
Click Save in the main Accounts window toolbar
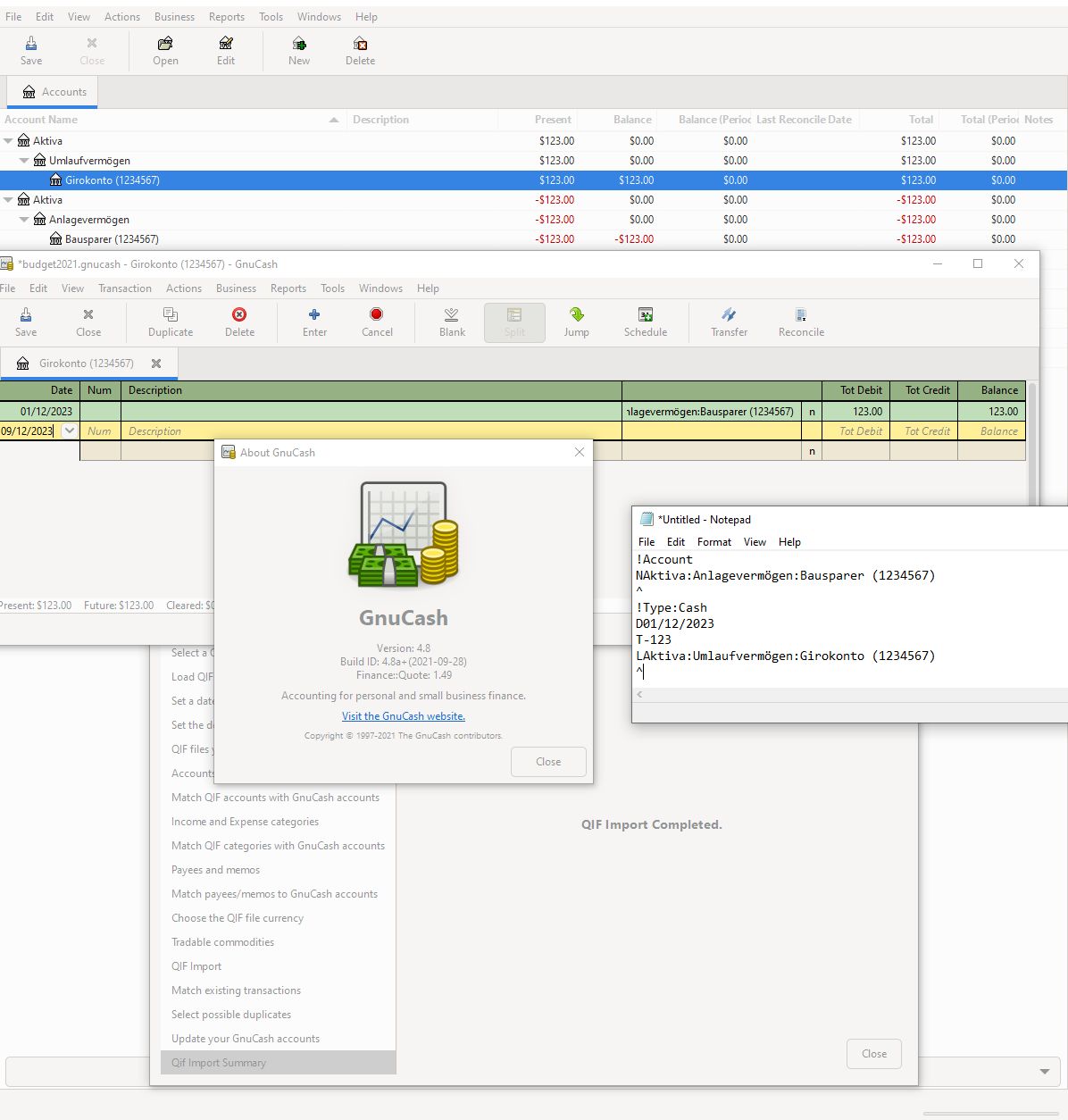pyautogui.click(x=31, y=51)
